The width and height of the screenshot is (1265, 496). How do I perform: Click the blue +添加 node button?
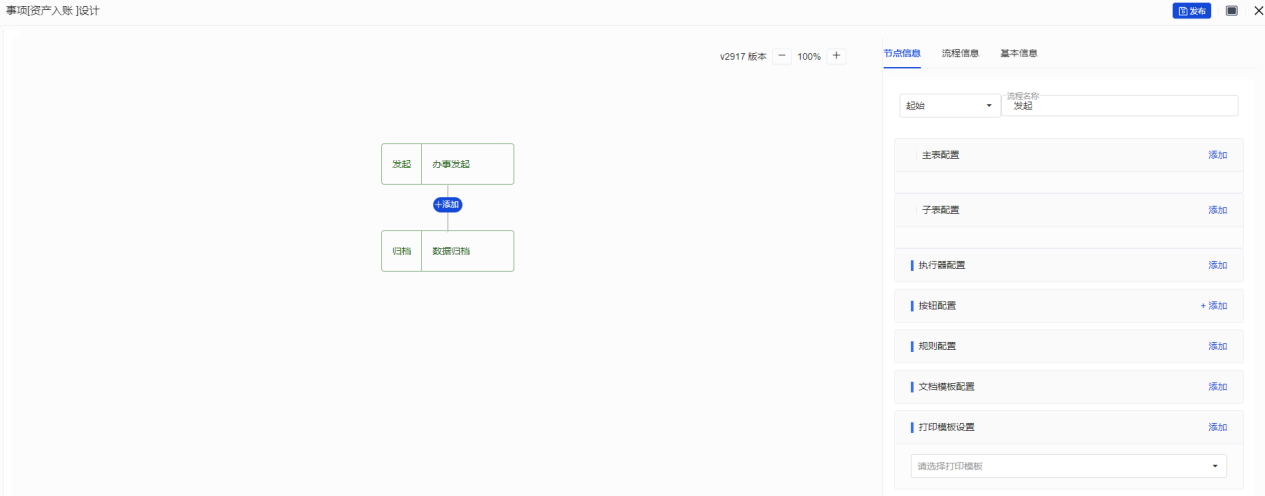[447, 205]
